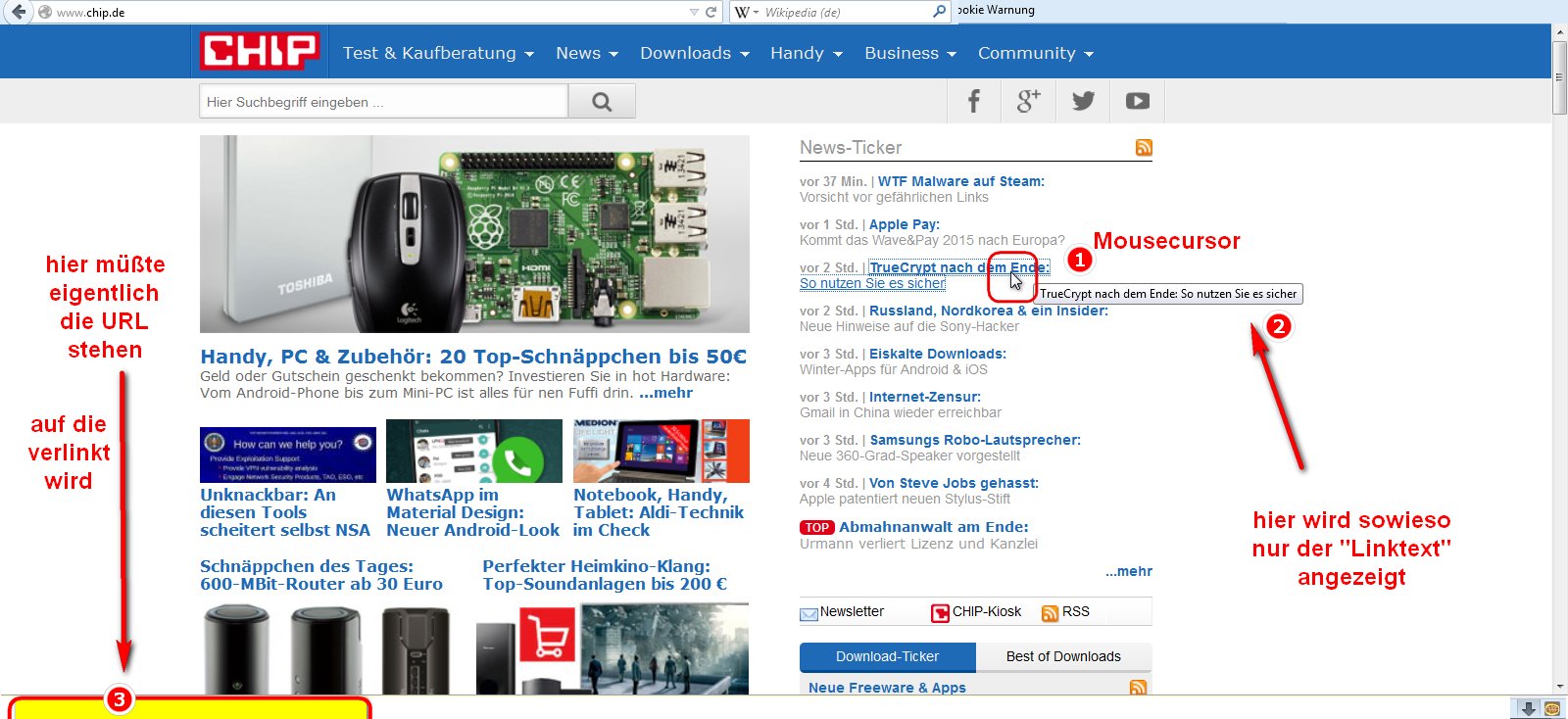Click the Twitter bird icon
The width and height of the screenshot is (1568, 719).
[1083, 101]
